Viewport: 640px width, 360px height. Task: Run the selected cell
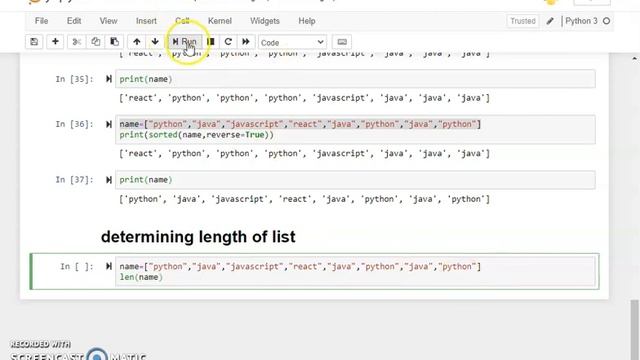(x=184, y=42)
